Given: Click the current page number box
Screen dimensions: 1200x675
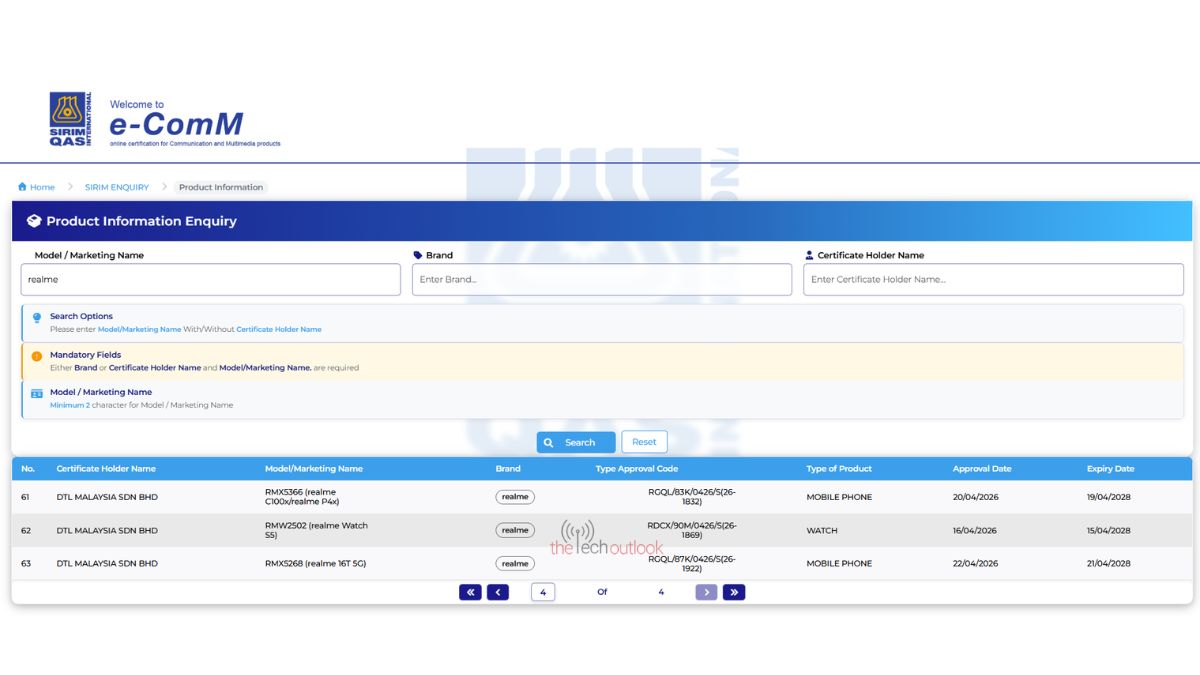Looking at the screenshot, I should pyautogui.click(x=543, y=592).
